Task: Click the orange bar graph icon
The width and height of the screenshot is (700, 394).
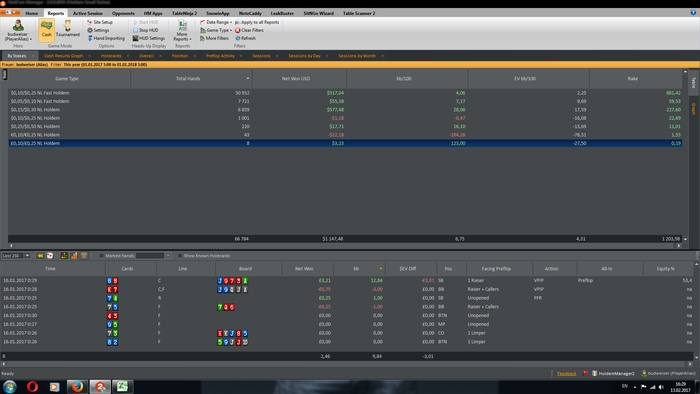Action: 74,256
